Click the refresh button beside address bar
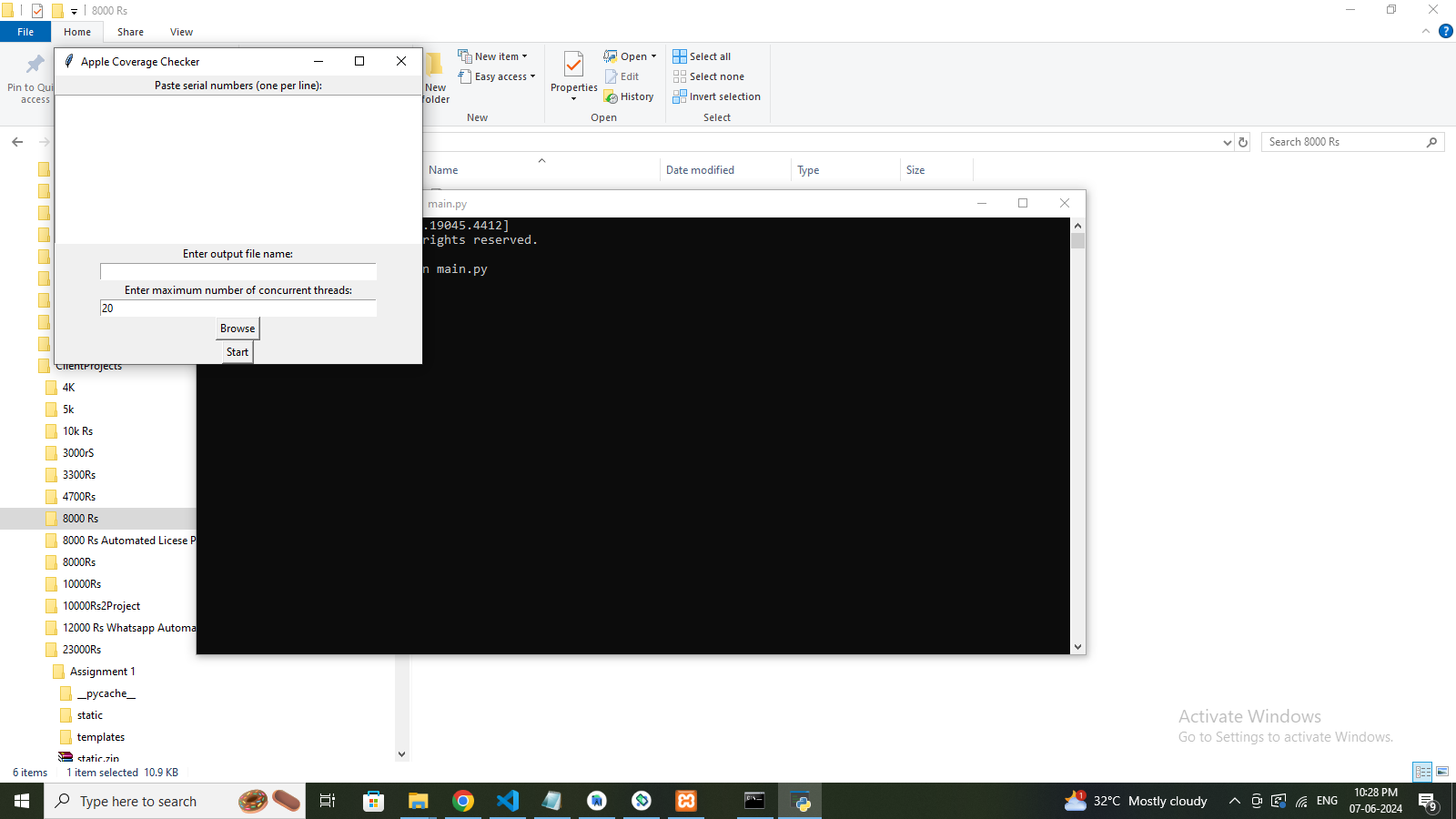 tap(1243, 142)
